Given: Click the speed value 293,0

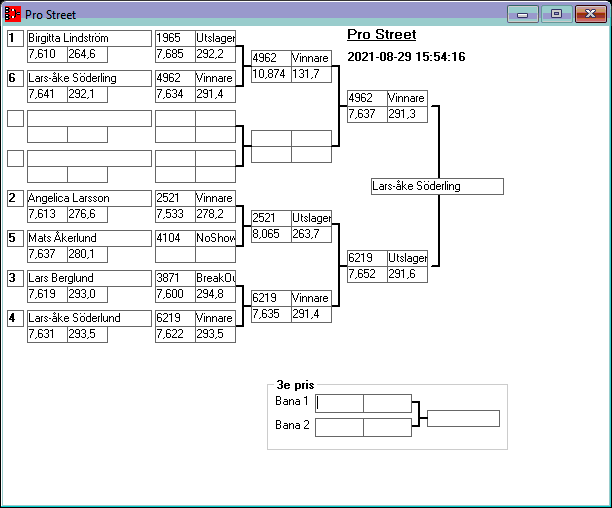Looking at the screenshot, I should click(87, 294).
